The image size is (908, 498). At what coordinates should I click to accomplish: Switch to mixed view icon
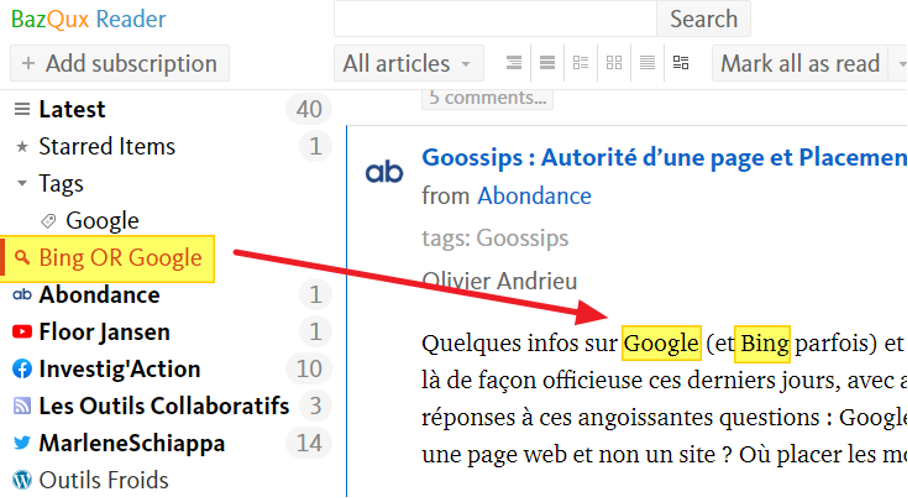coord(681,63)
